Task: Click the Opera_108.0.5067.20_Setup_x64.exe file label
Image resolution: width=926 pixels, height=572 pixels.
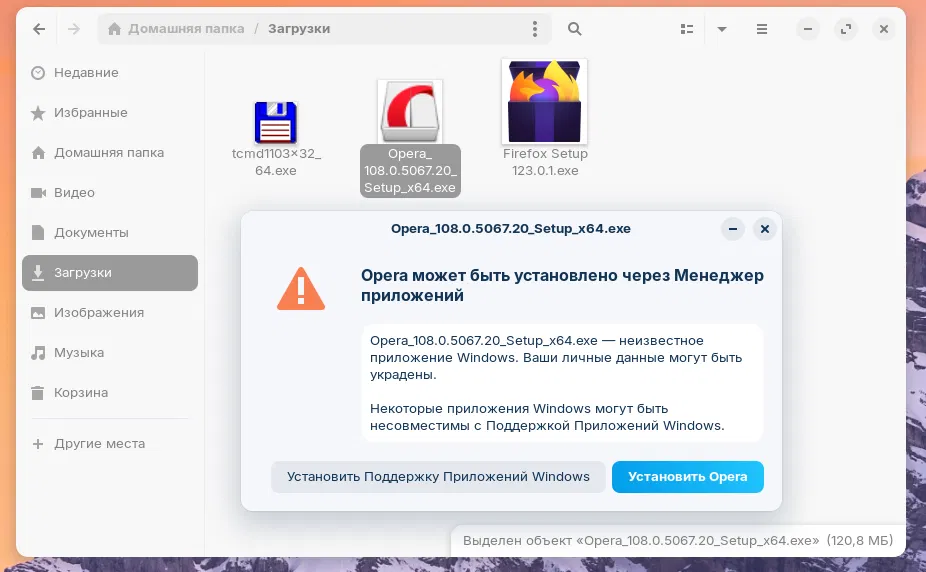Action: coord(410,171)
